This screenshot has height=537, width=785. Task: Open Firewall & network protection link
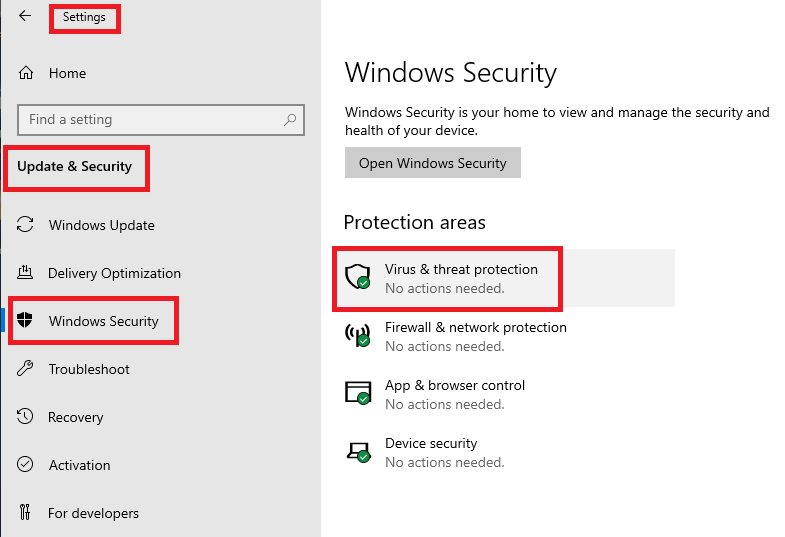[475, 328]
